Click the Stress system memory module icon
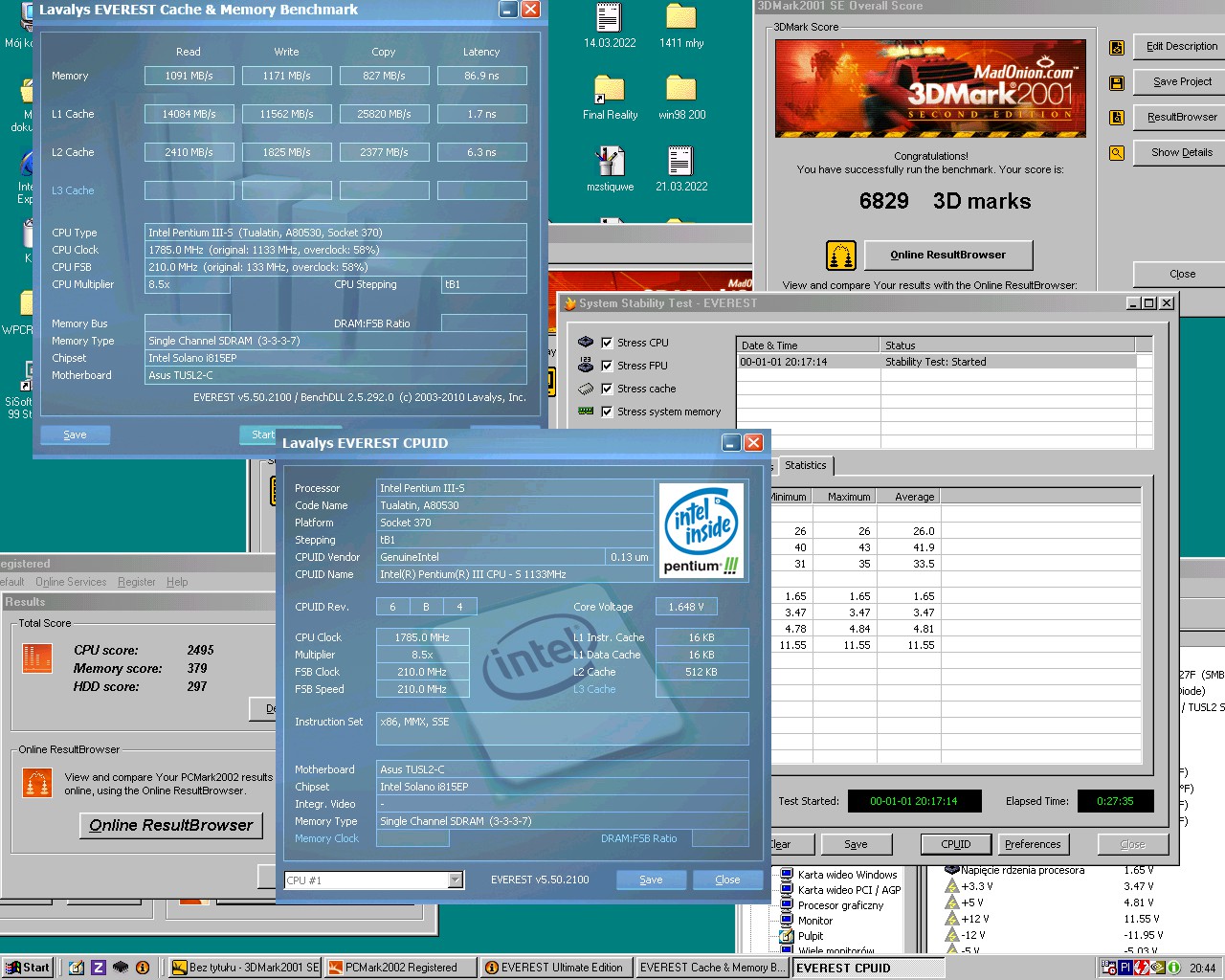This screenshot has height=980, width=1225. click(x=586, y=412)
